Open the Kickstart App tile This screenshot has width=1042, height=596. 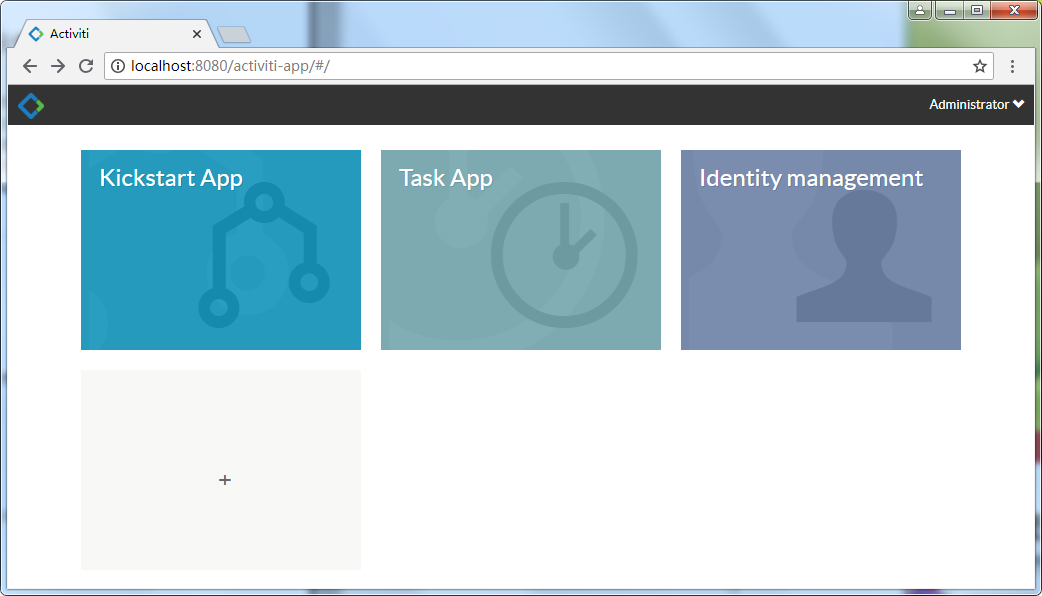point(221,250)
